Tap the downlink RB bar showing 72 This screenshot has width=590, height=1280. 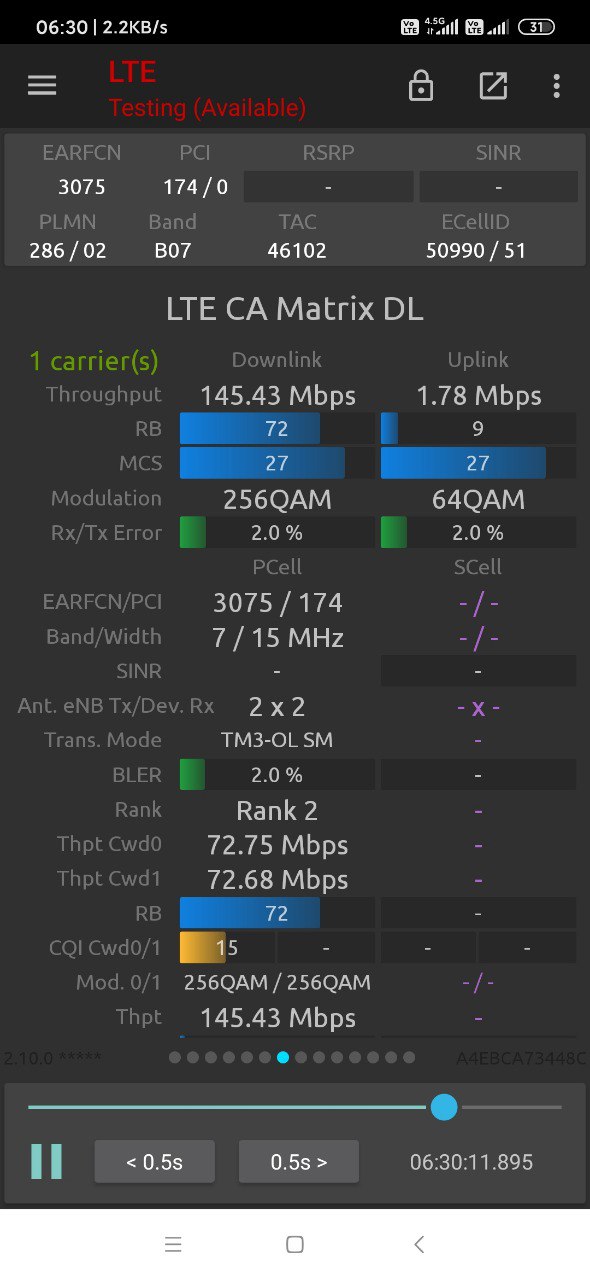(277, 429)
